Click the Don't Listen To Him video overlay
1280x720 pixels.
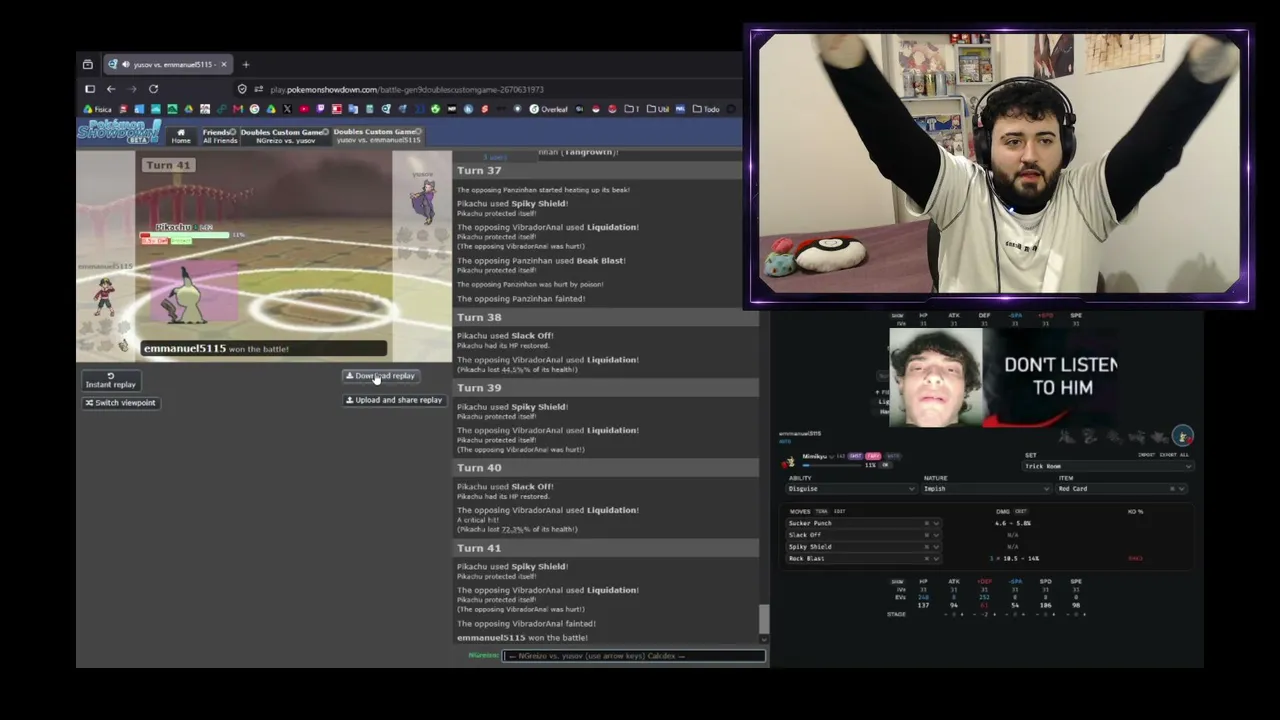[1004, 377]
